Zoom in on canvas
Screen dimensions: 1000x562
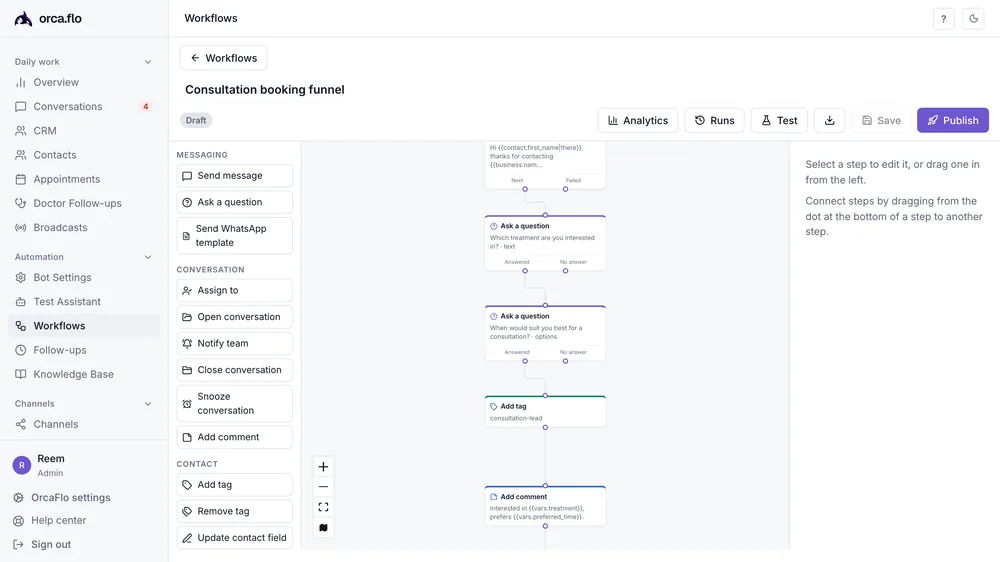coord(323,467)
